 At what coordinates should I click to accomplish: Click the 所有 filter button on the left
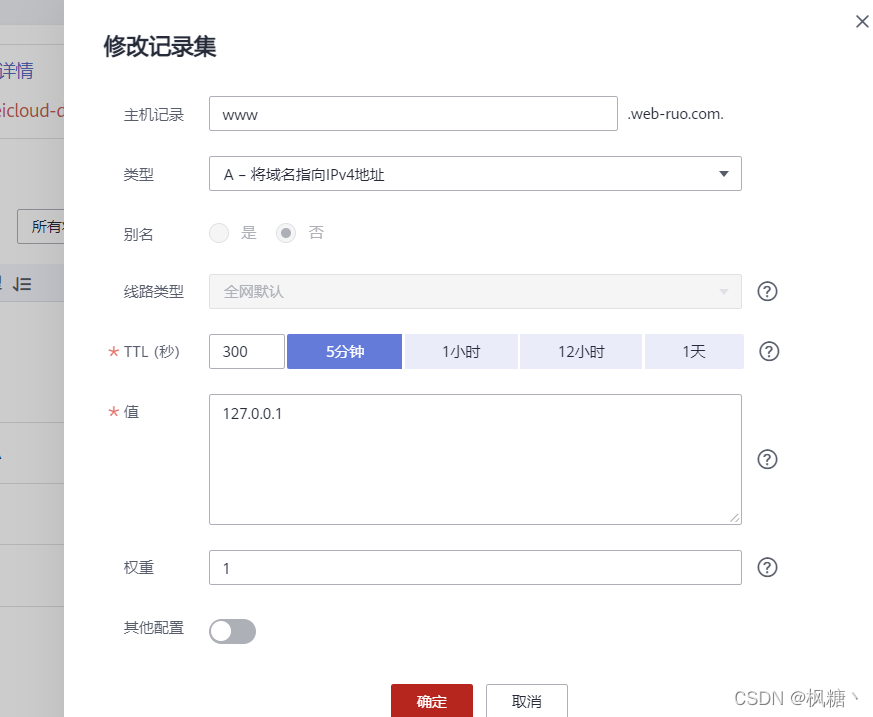point(47,227)
